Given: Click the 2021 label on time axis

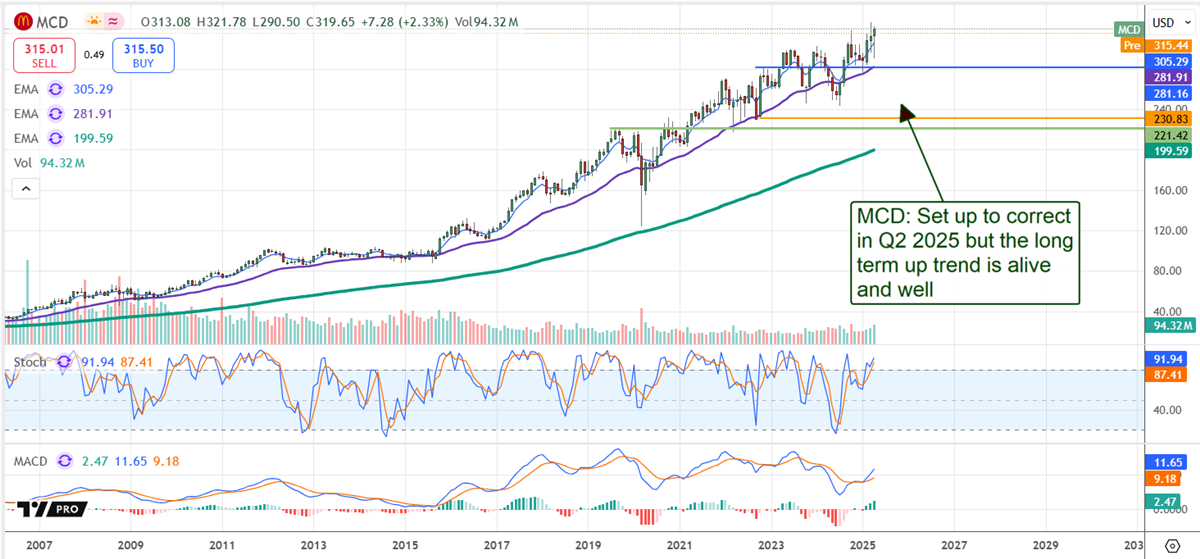Looking at the screenshot, I should tap(679, 546).
